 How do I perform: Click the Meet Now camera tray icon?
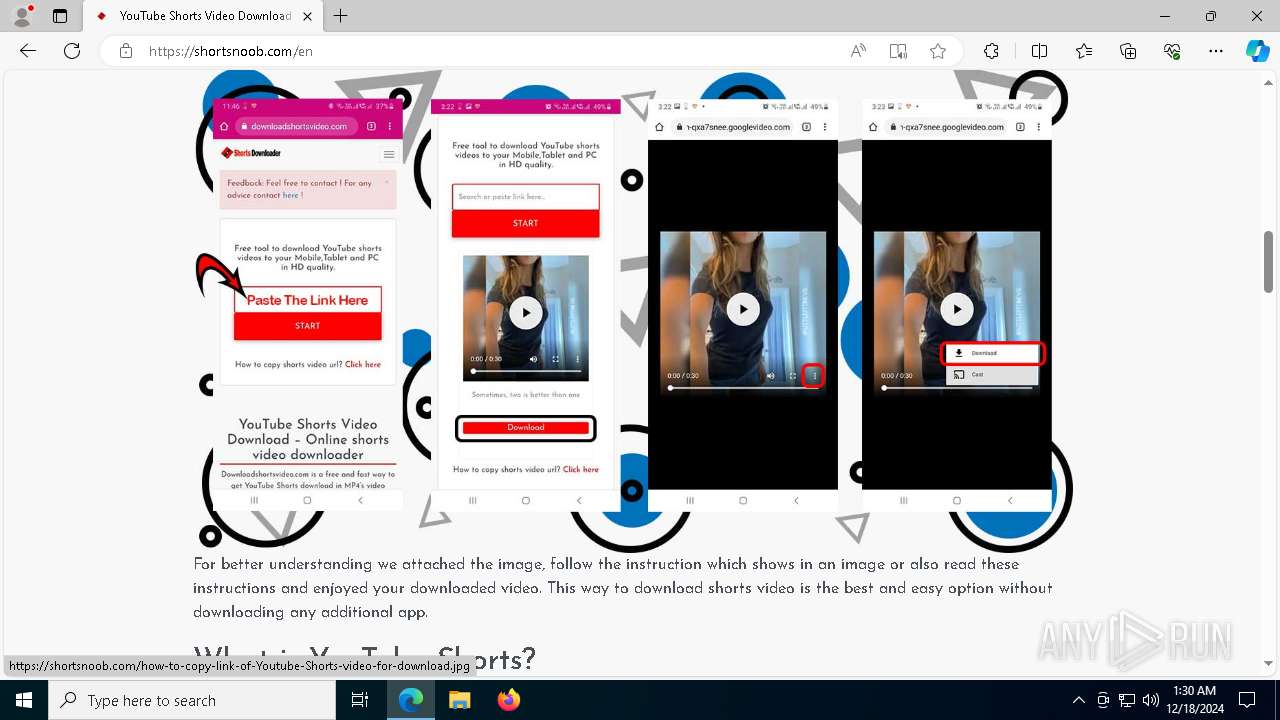click(1103, 700)
